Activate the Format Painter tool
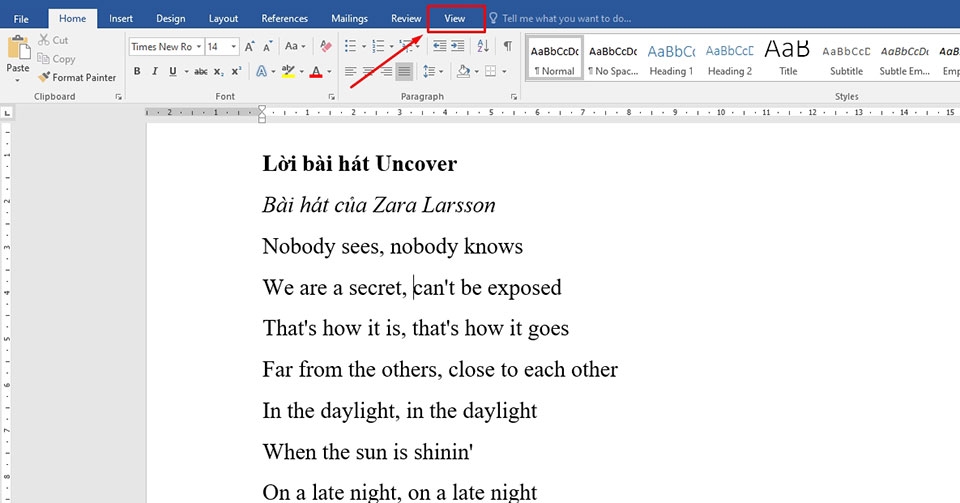The image size is (960, 503). pos(77,77)
